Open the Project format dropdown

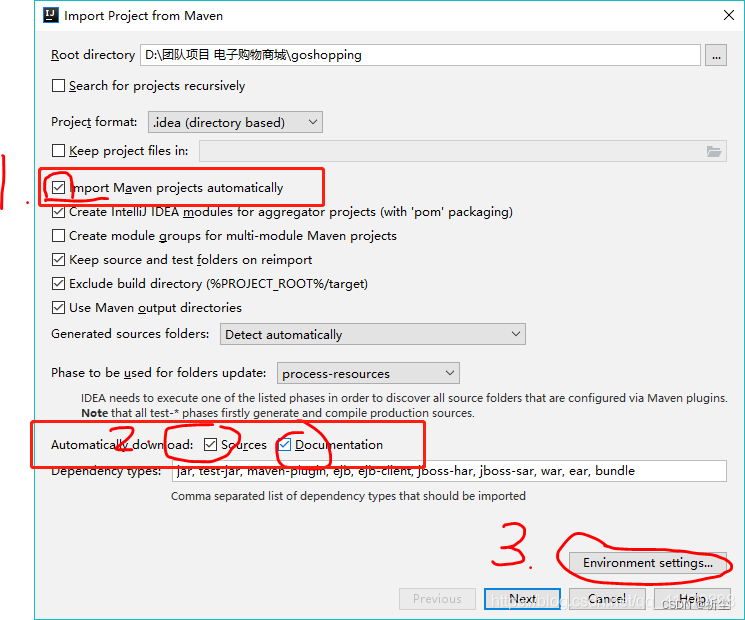click(x=235, y=122)
